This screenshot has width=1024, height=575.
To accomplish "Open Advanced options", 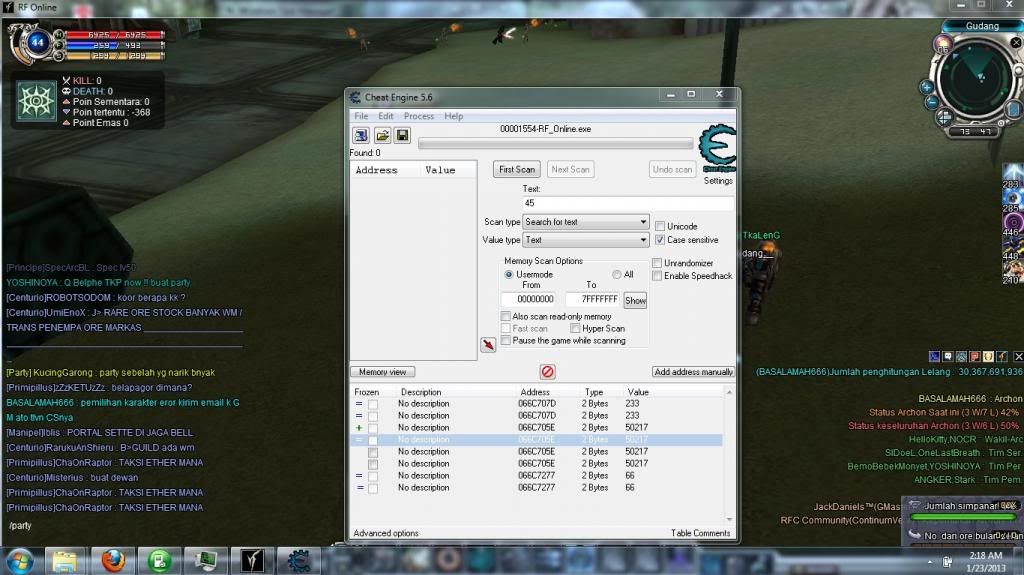I will tap(386, 533).
